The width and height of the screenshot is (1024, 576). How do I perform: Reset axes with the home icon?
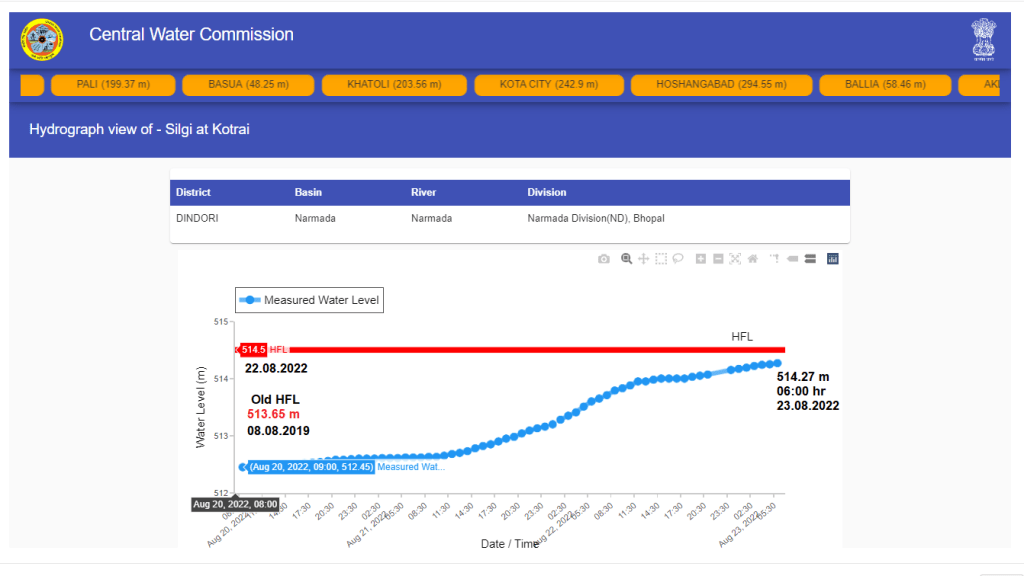click(x=752, y=259)
